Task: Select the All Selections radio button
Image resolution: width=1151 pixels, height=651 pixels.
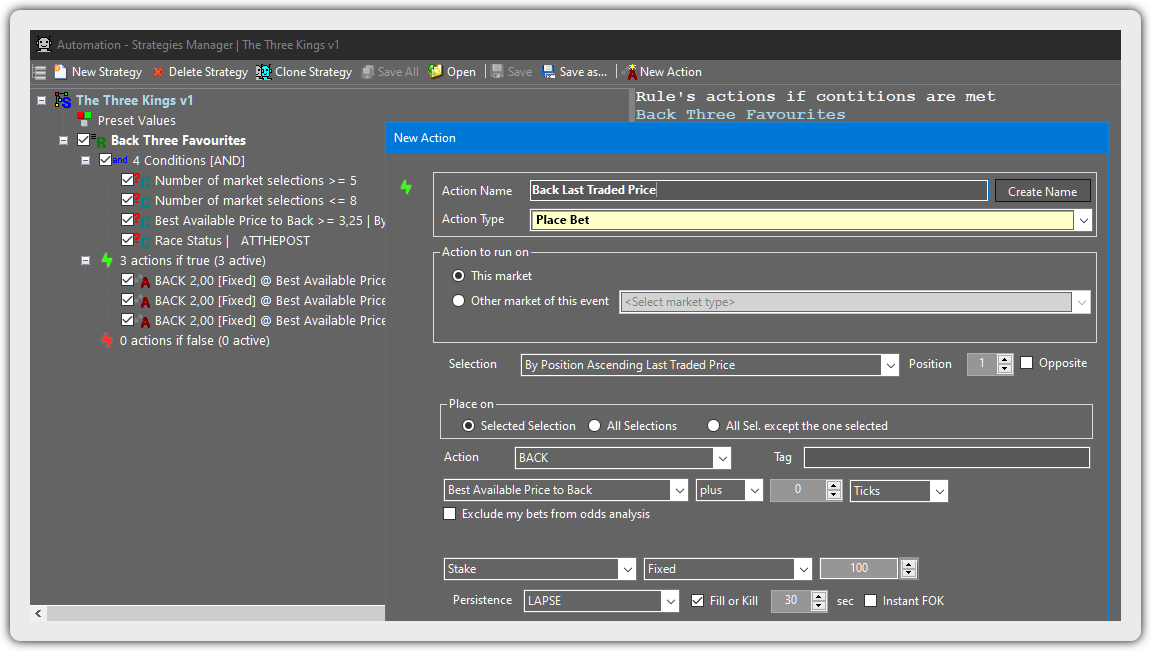Action: (595, 426)
